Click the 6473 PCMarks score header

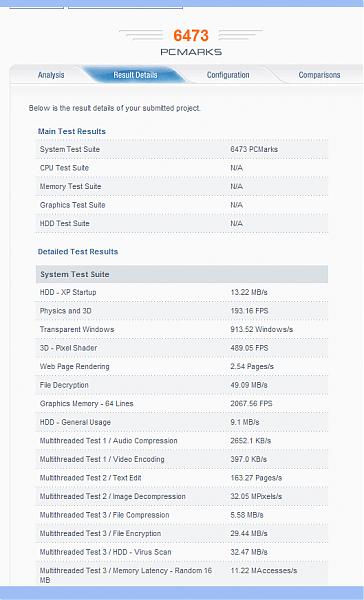[191, 42]
